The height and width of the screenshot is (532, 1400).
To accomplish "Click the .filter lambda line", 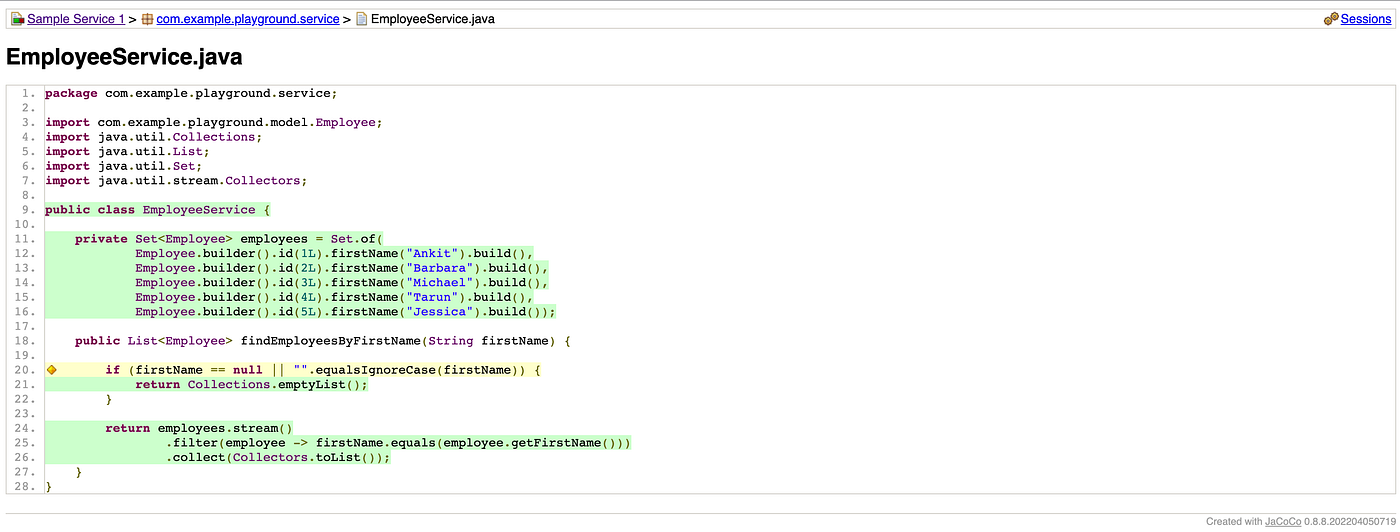I will tap(398, 443).
